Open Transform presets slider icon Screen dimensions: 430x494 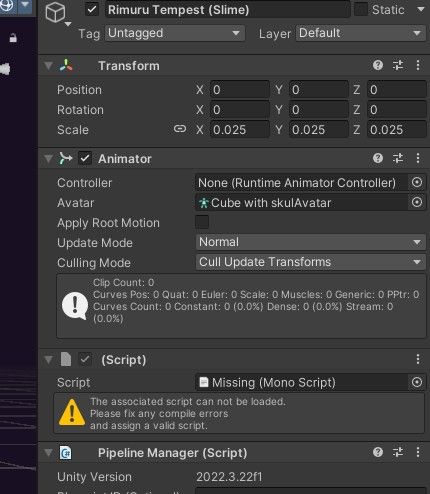[398, 65]
